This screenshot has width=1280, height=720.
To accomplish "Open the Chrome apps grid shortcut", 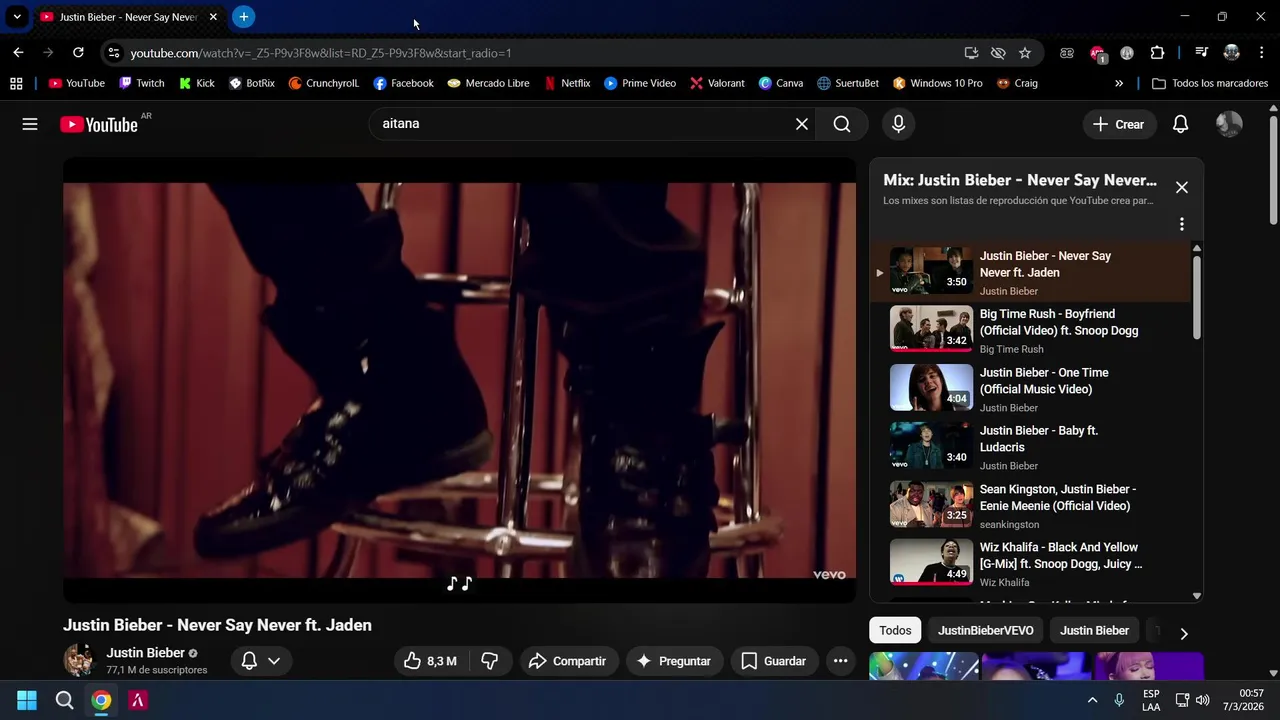I will (16, 84).
